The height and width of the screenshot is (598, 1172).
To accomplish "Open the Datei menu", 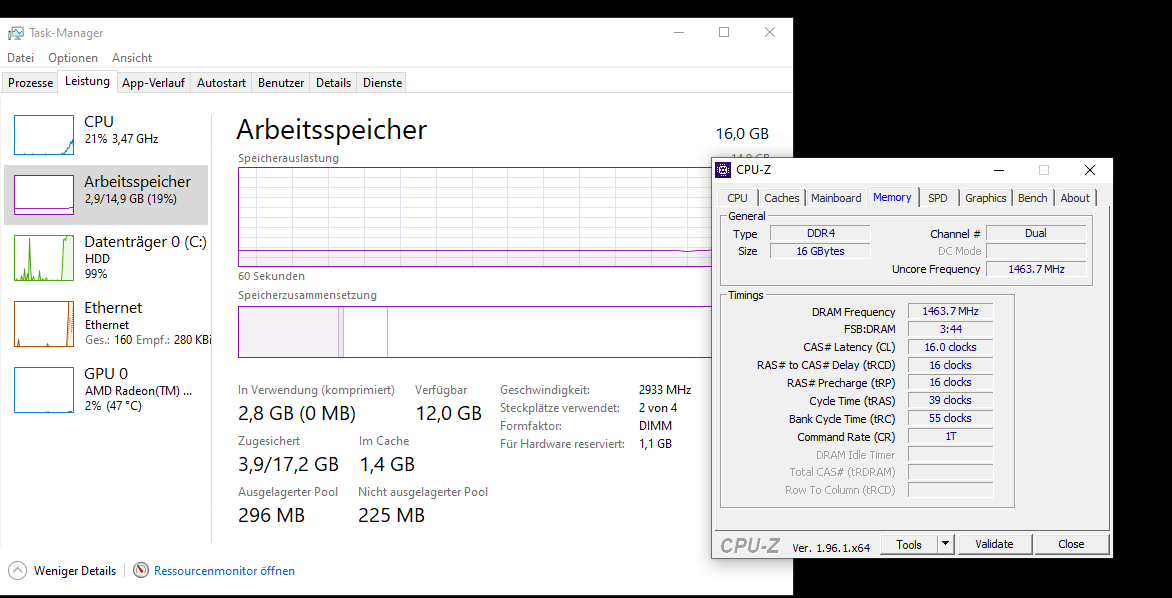I will [20, 58].
